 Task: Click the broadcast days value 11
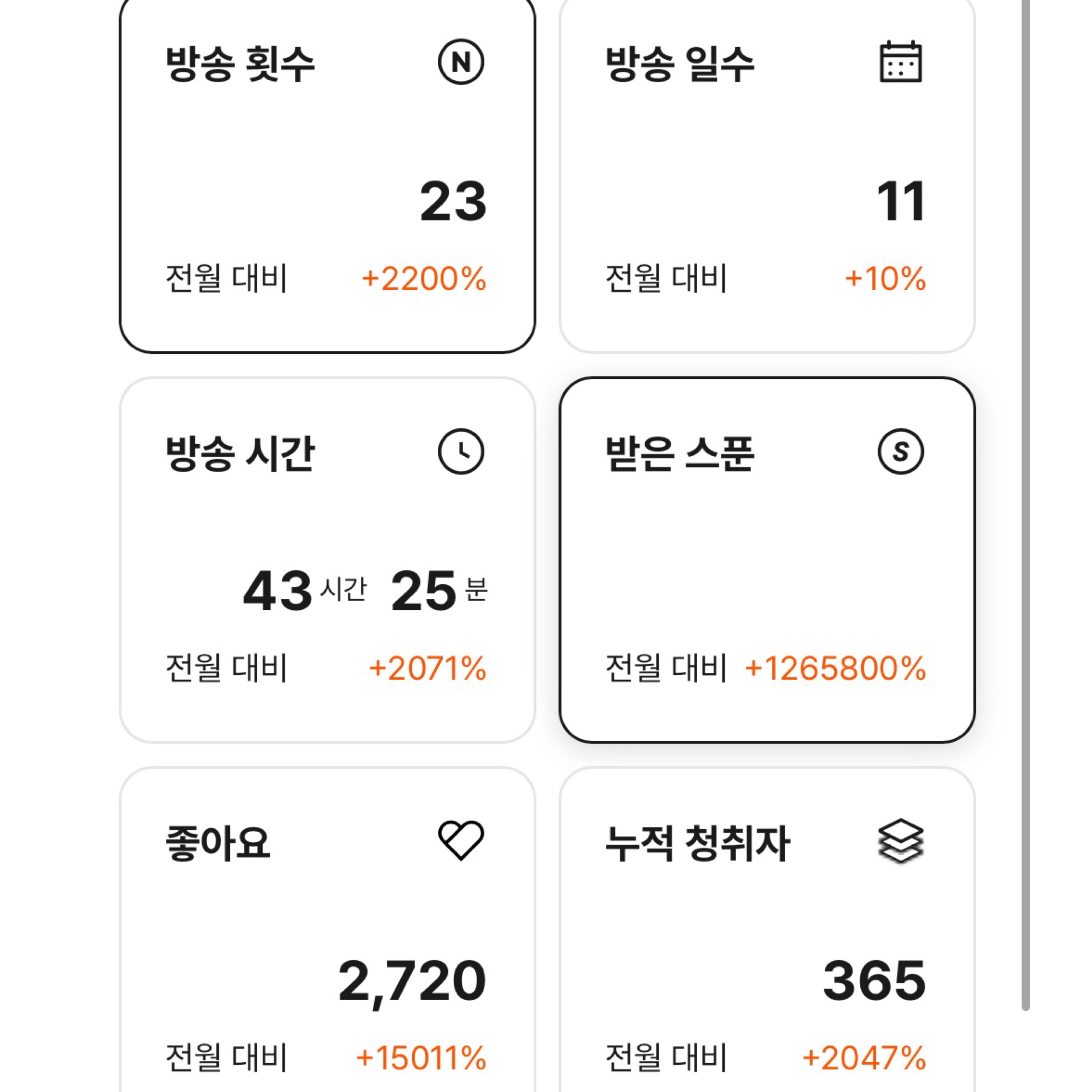pos(901,202)
